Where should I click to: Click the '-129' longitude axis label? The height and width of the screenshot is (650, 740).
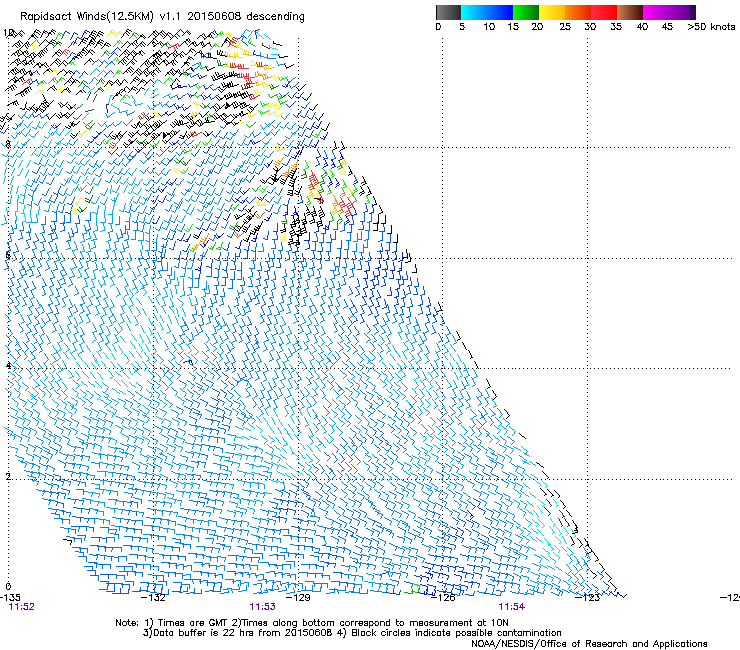[298, 598]
